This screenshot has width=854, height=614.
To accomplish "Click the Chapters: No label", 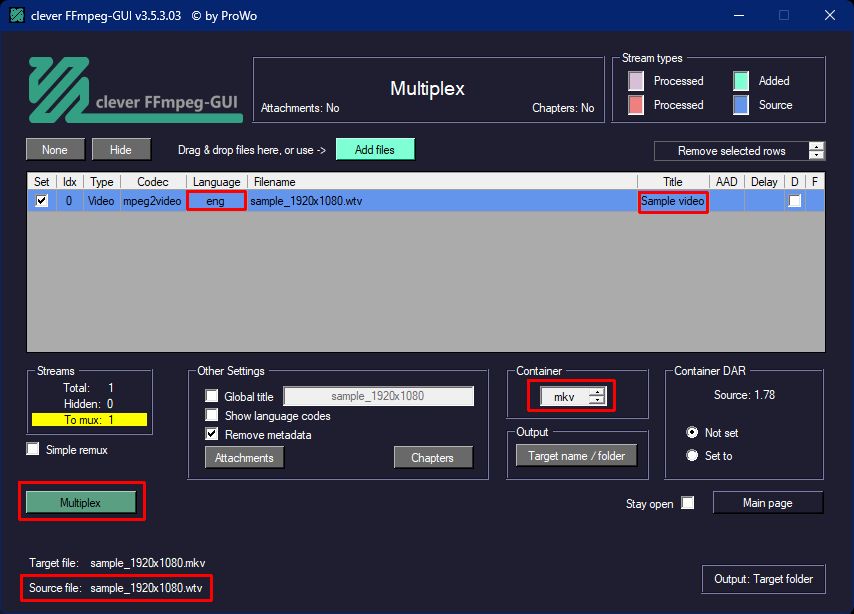I will point(563,108).
